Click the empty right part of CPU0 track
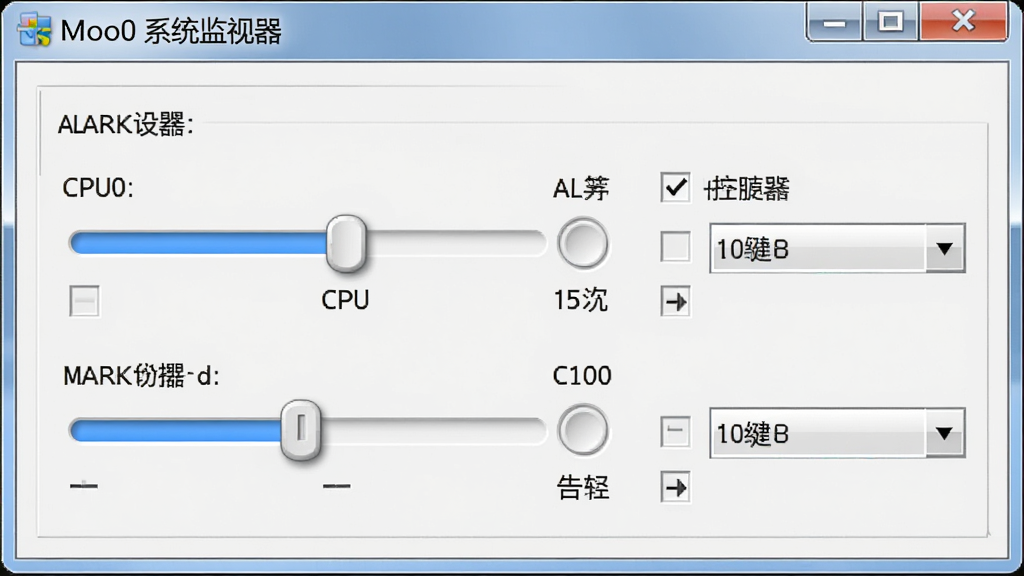The width and height of the screenshot is (1024, 576). (455, 243)
